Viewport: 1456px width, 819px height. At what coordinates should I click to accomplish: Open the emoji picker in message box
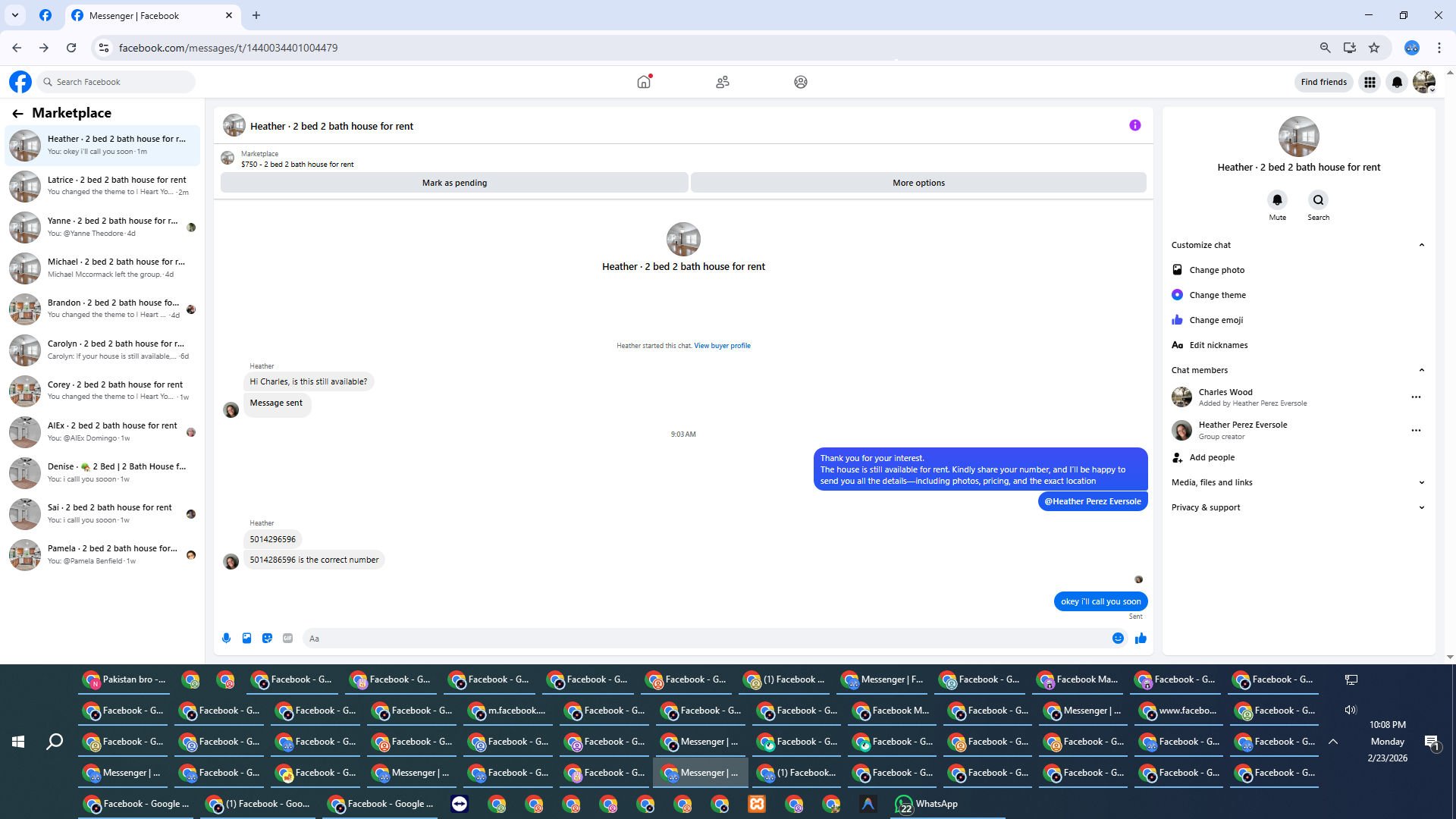pos(1118,639)
